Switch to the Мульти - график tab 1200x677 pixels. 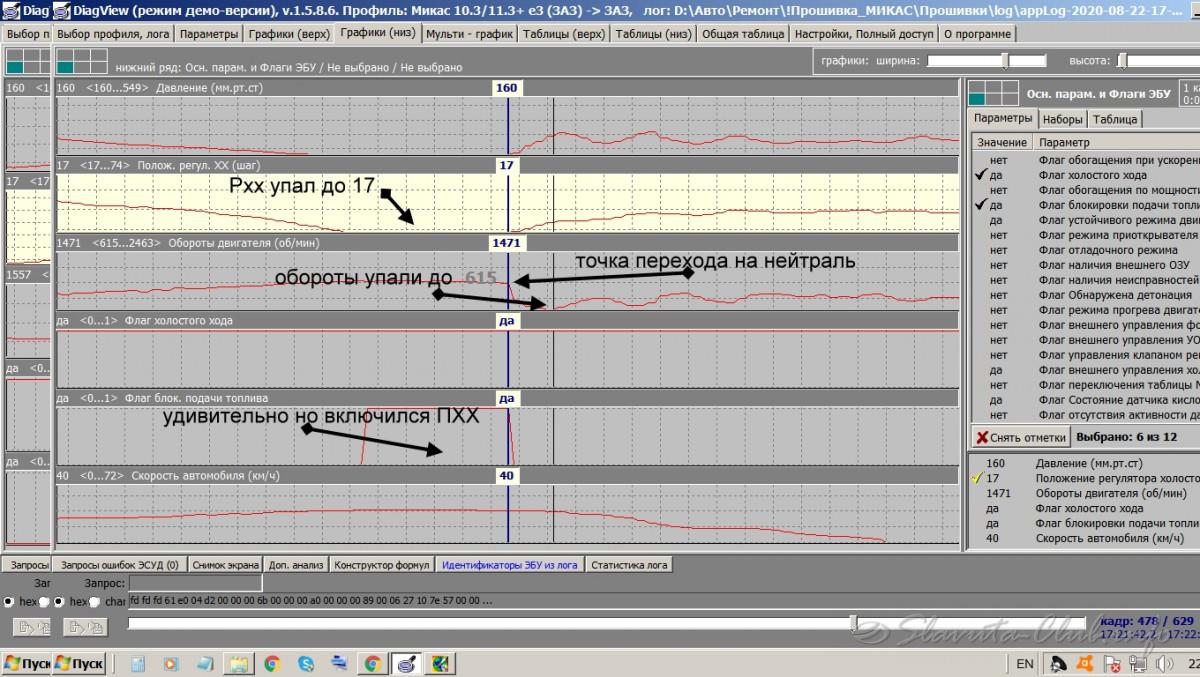coord(469,34)
